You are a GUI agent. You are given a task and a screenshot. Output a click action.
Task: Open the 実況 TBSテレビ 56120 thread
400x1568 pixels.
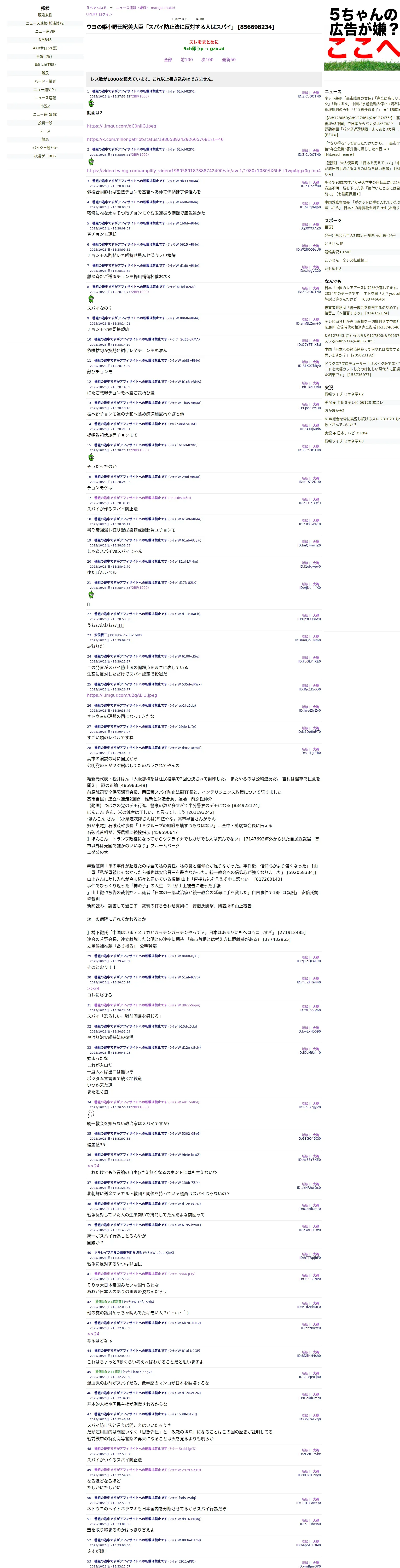[354, 402]
